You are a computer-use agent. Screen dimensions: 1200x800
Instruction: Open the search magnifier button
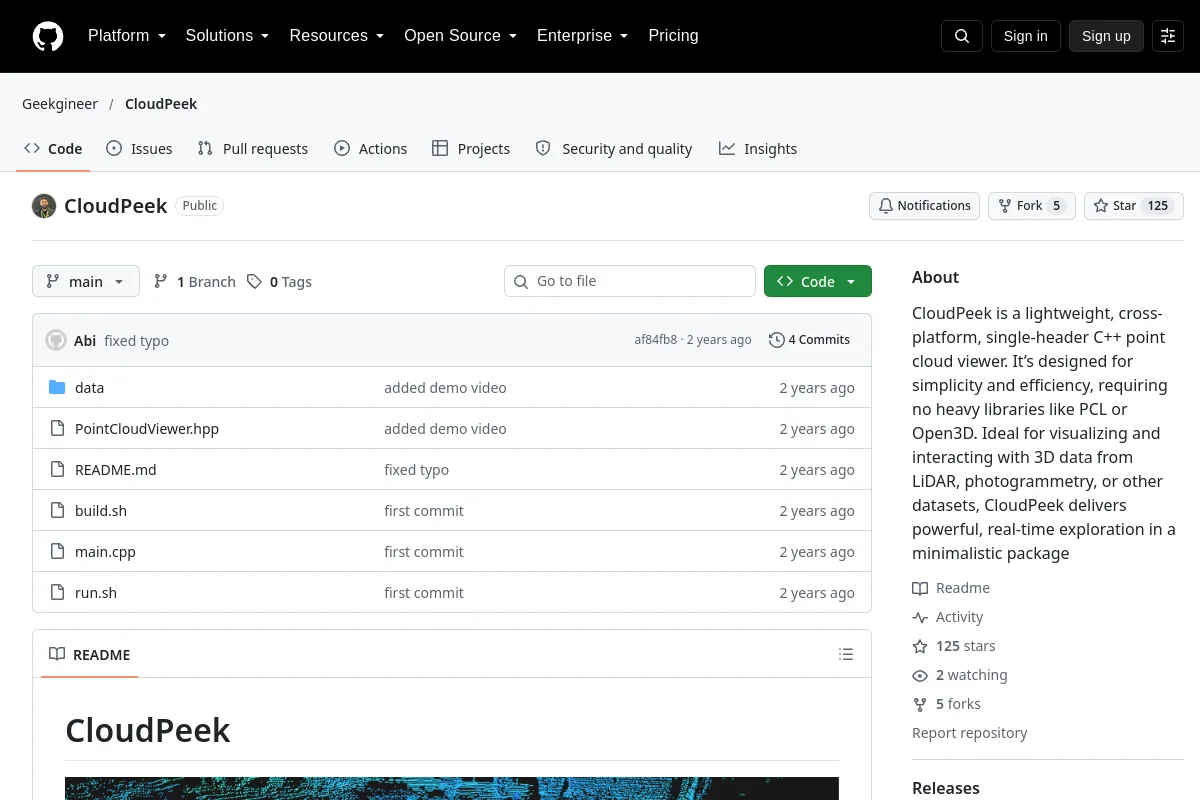(962, 36)
